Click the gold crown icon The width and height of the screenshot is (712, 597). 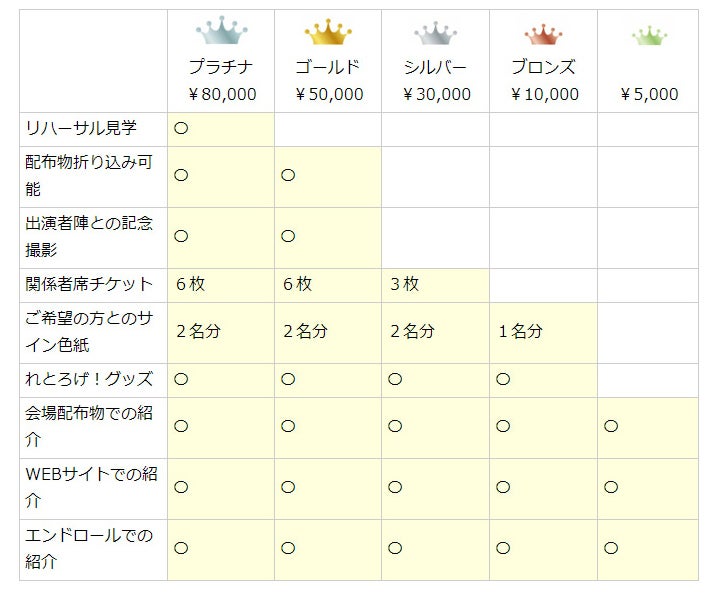pos(328,33)
